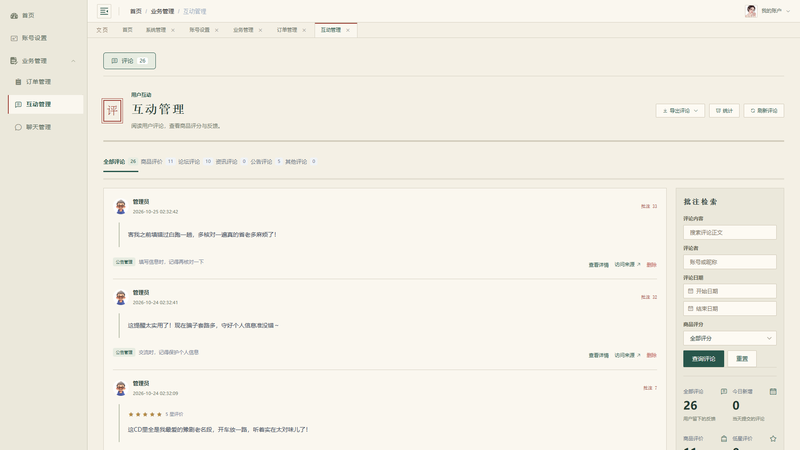Click the red 评 seal icon
The image size is (800, 450).
click(x=112, y=111)
